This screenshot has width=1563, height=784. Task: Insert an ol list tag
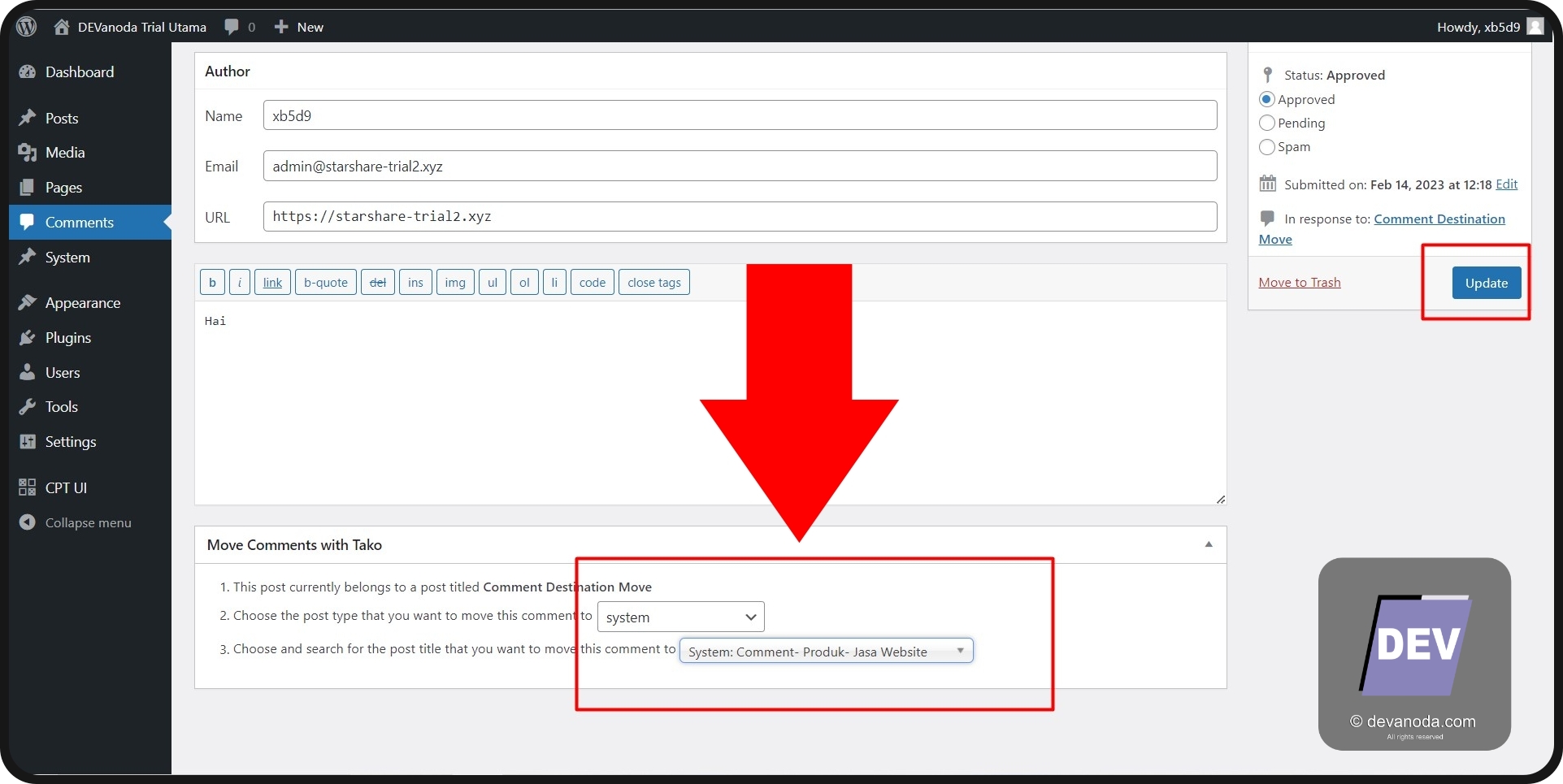point(524,282)
